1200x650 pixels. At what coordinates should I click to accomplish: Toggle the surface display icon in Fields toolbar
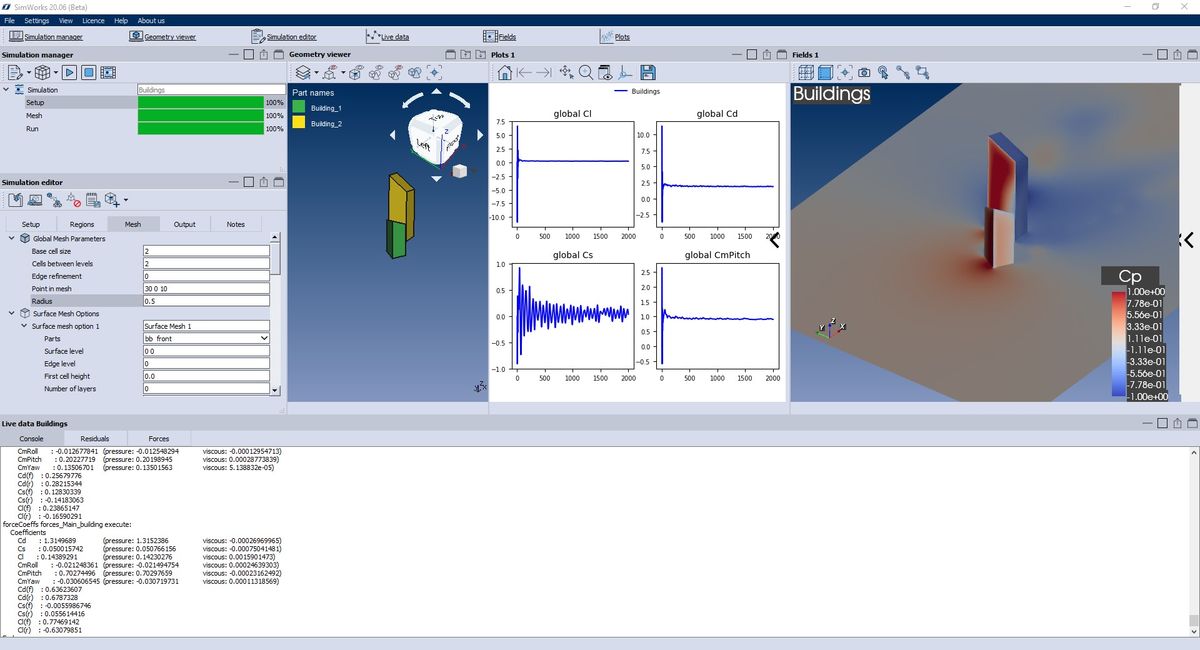tap(825, 72)
